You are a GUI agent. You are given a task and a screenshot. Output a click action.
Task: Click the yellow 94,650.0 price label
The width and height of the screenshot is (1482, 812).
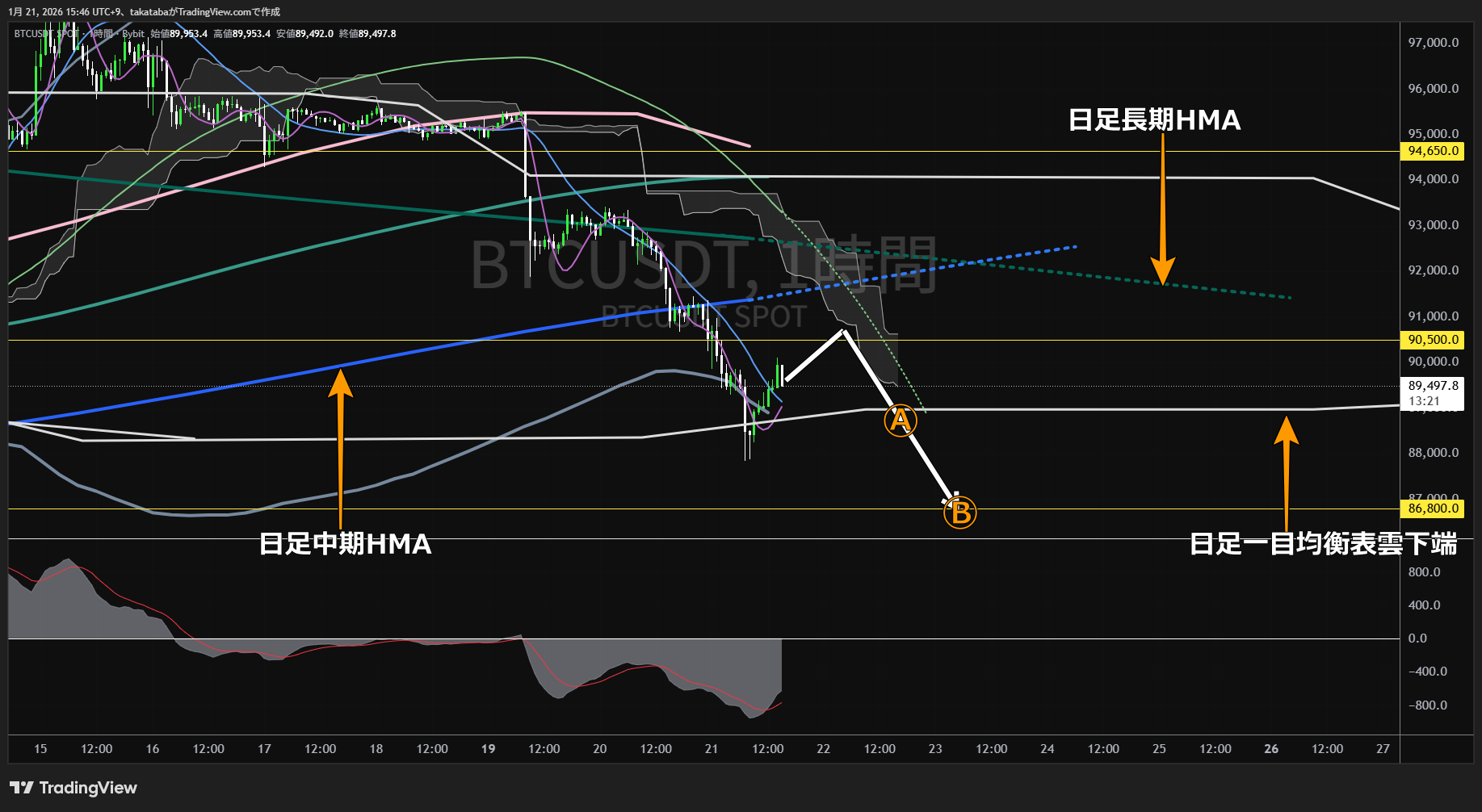coord(1432,151)
